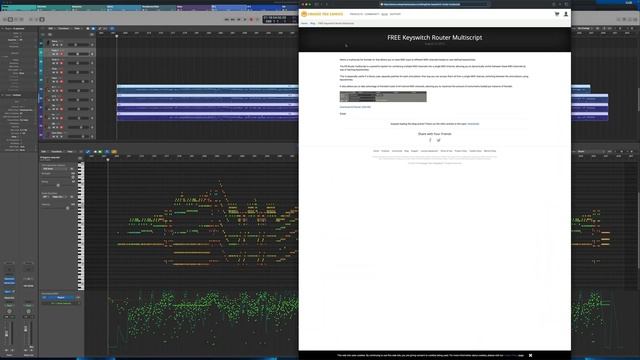Screen dimensions: 640x360
Task: Open the piano roll Functions menu
Action: coord(57,151)
